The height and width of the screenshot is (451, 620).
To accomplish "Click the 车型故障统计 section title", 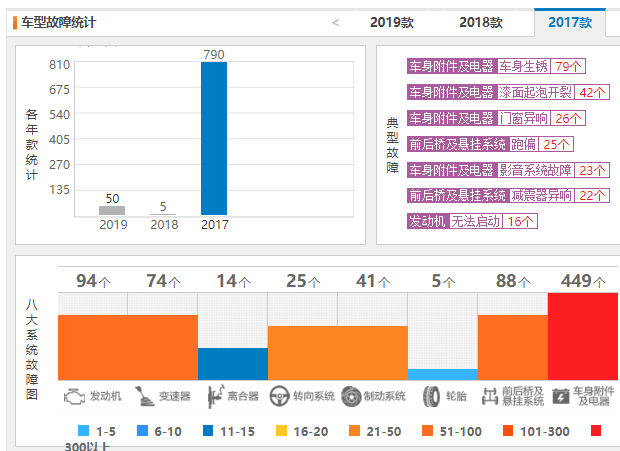I will pyautogui.click(x=59, y=23).
